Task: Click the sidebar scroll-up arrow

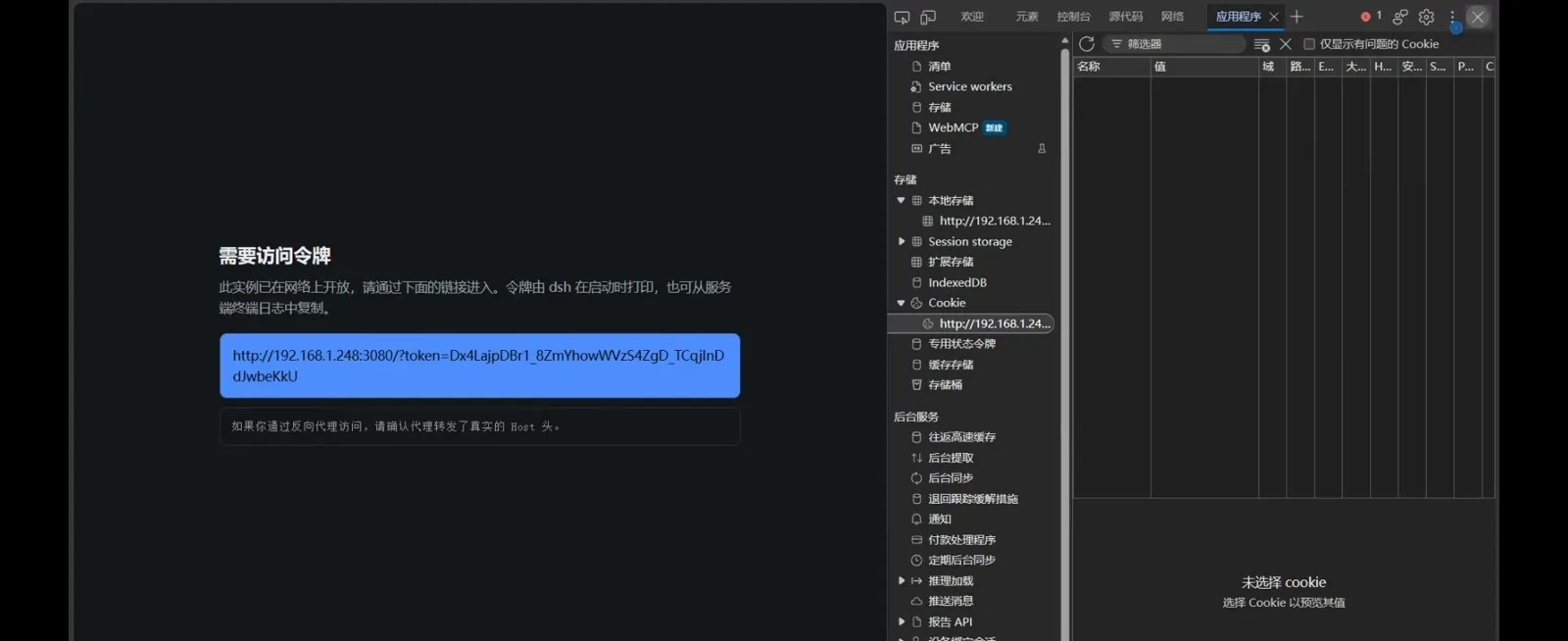Action: (x=1065, y=41)
